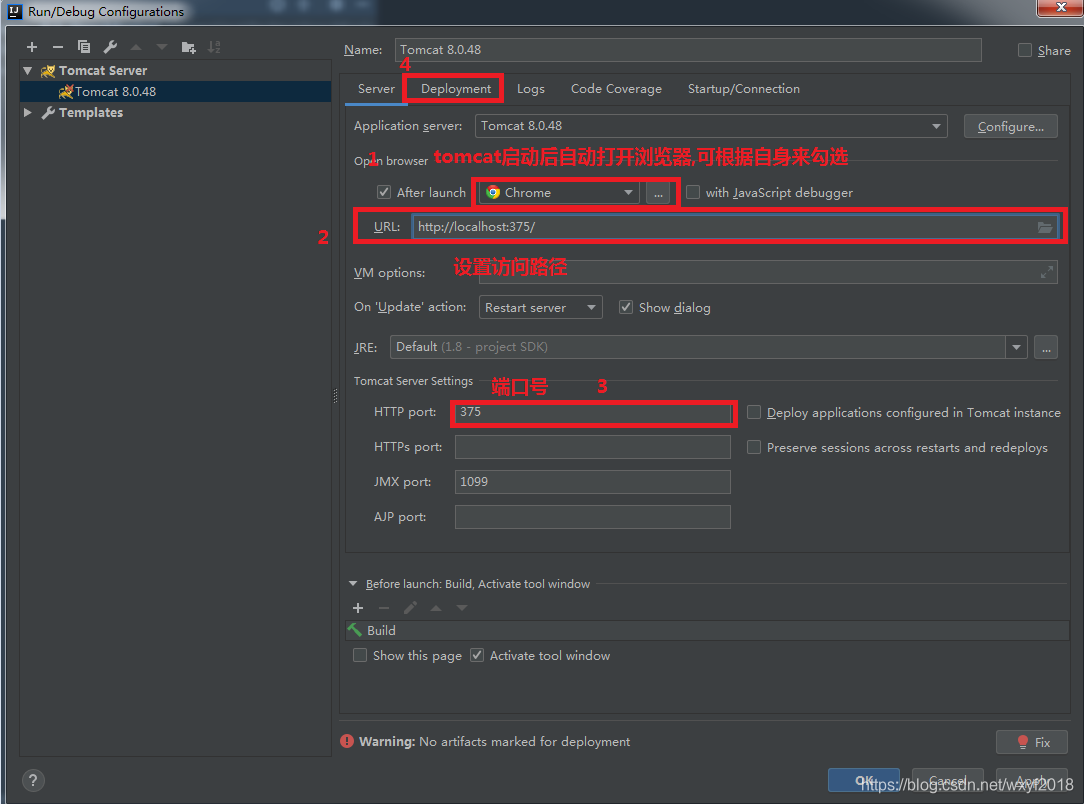Screen dimensions: 1084x804
Task: Open browser list ellipsis button next to Chrome
Action: click(x=658, y=193)
